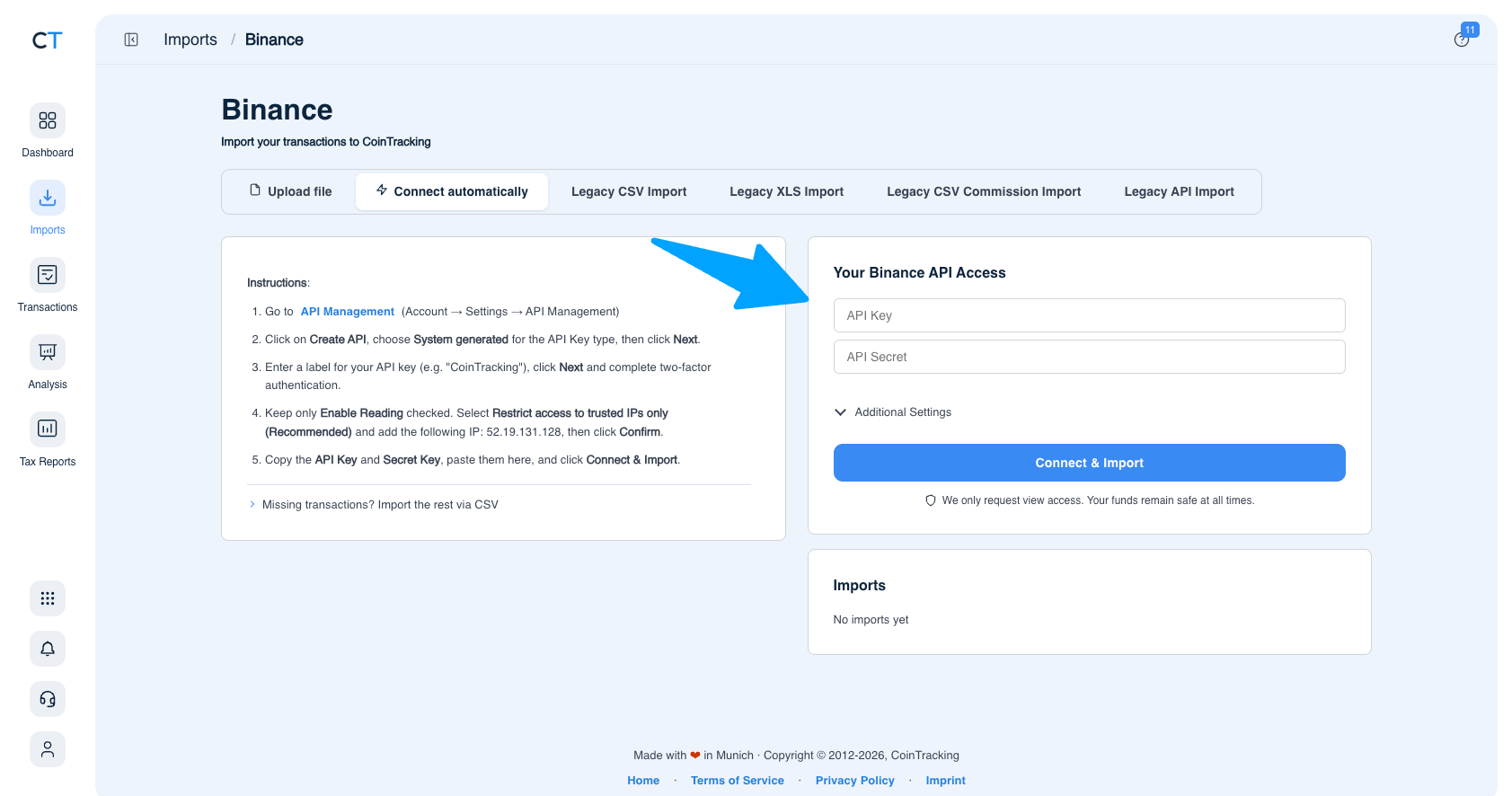Click the Binance breadcrumb text
The width and height of the screenshot is (1512, 796).
pyautogui.click(x=274, y=40)
